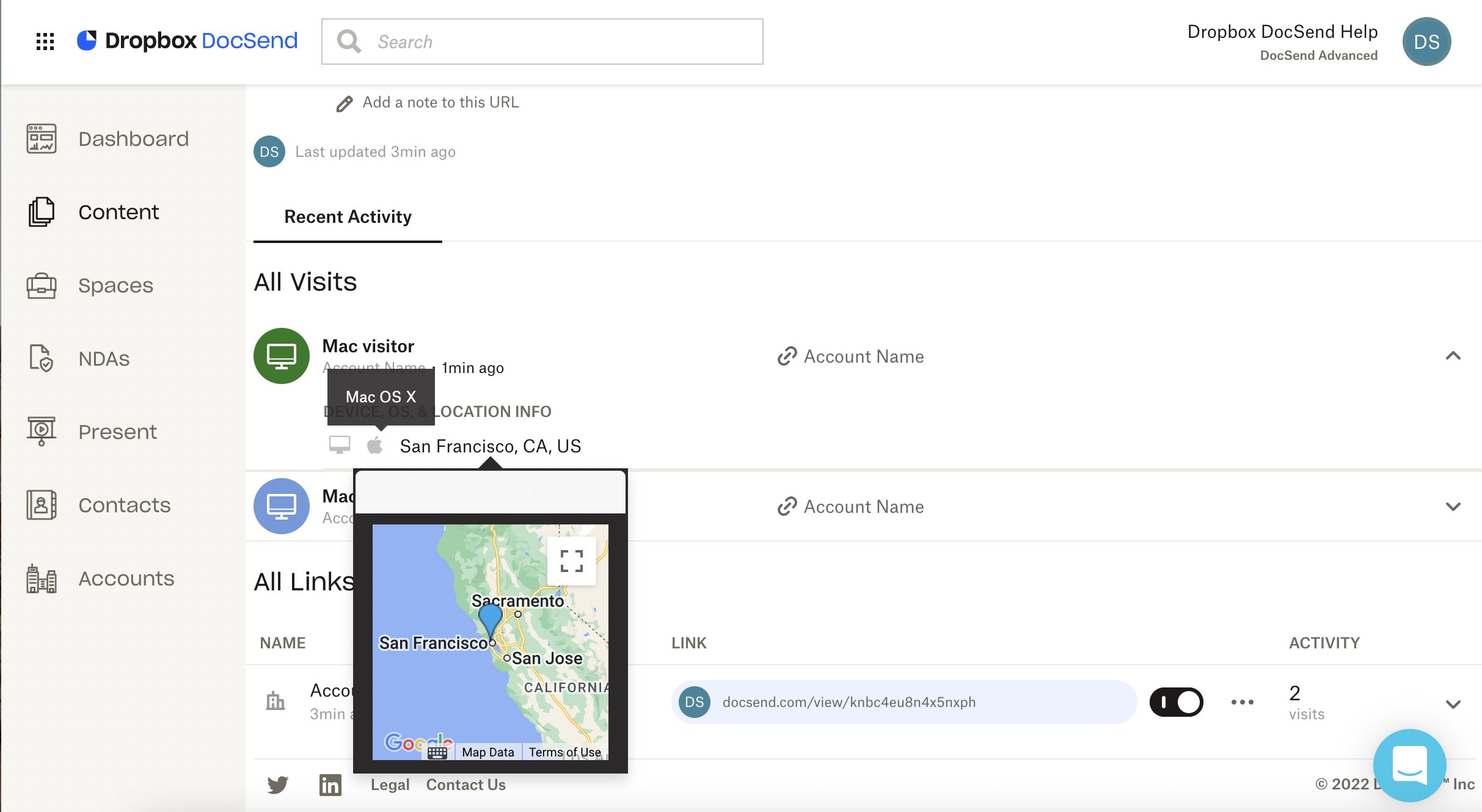
Task: Open second visit's Account Name link
Action: tap(864, 507)
